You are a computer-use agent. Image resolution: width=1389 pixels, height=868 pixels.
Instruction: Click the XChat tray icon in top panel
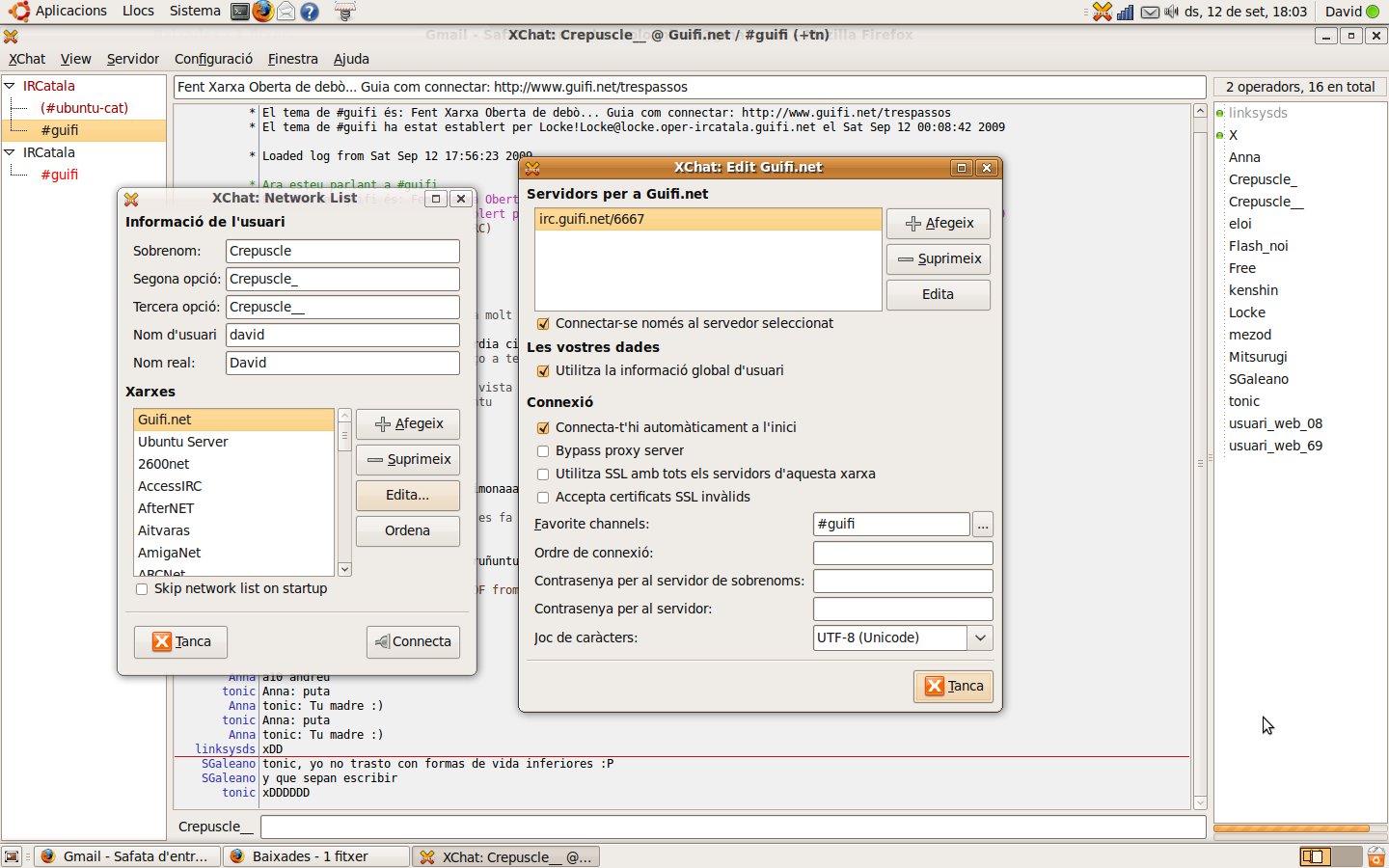(1102, 12)
